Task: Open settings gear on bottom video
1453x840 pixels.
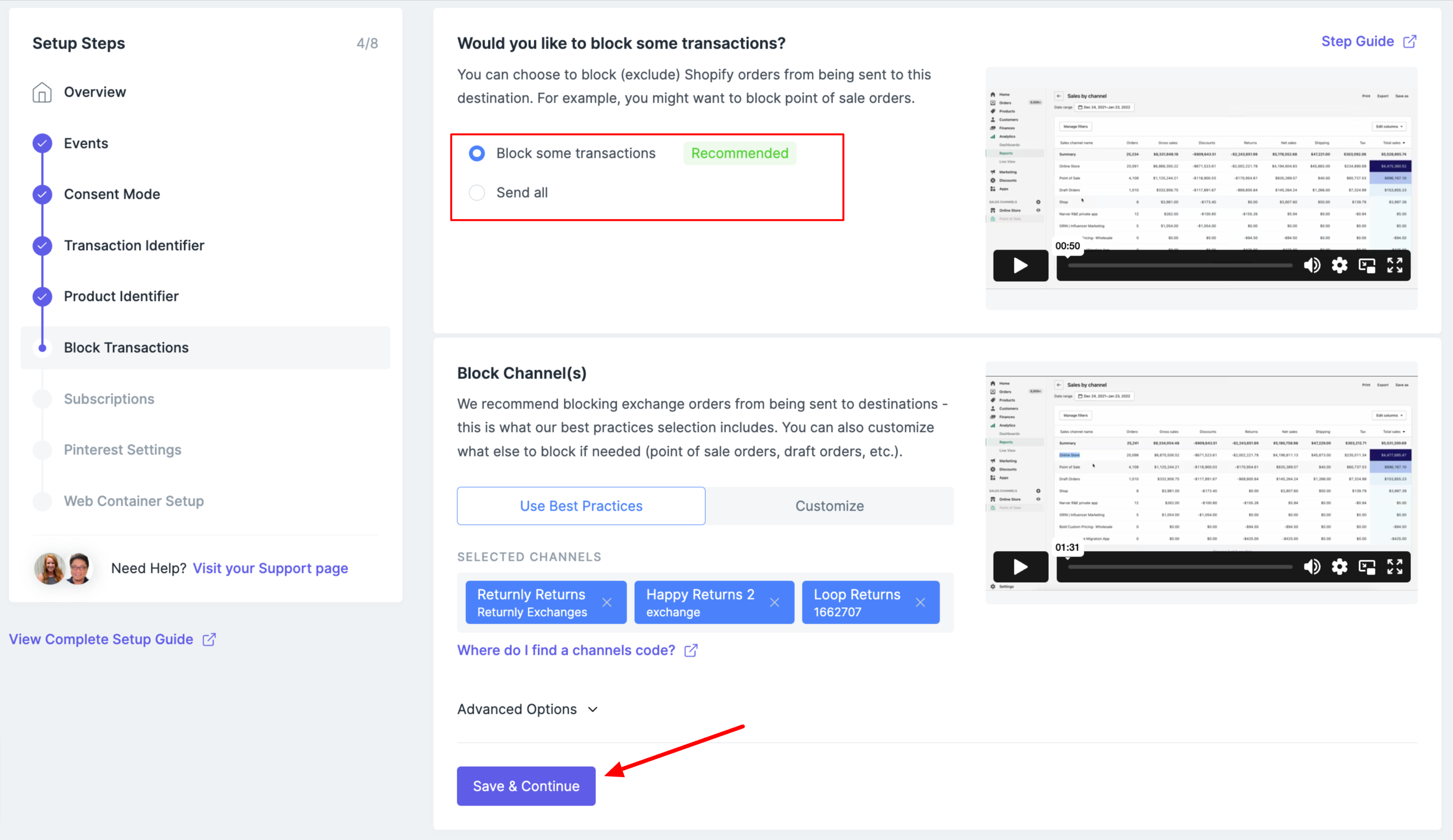Action: tap(1339, 567)
